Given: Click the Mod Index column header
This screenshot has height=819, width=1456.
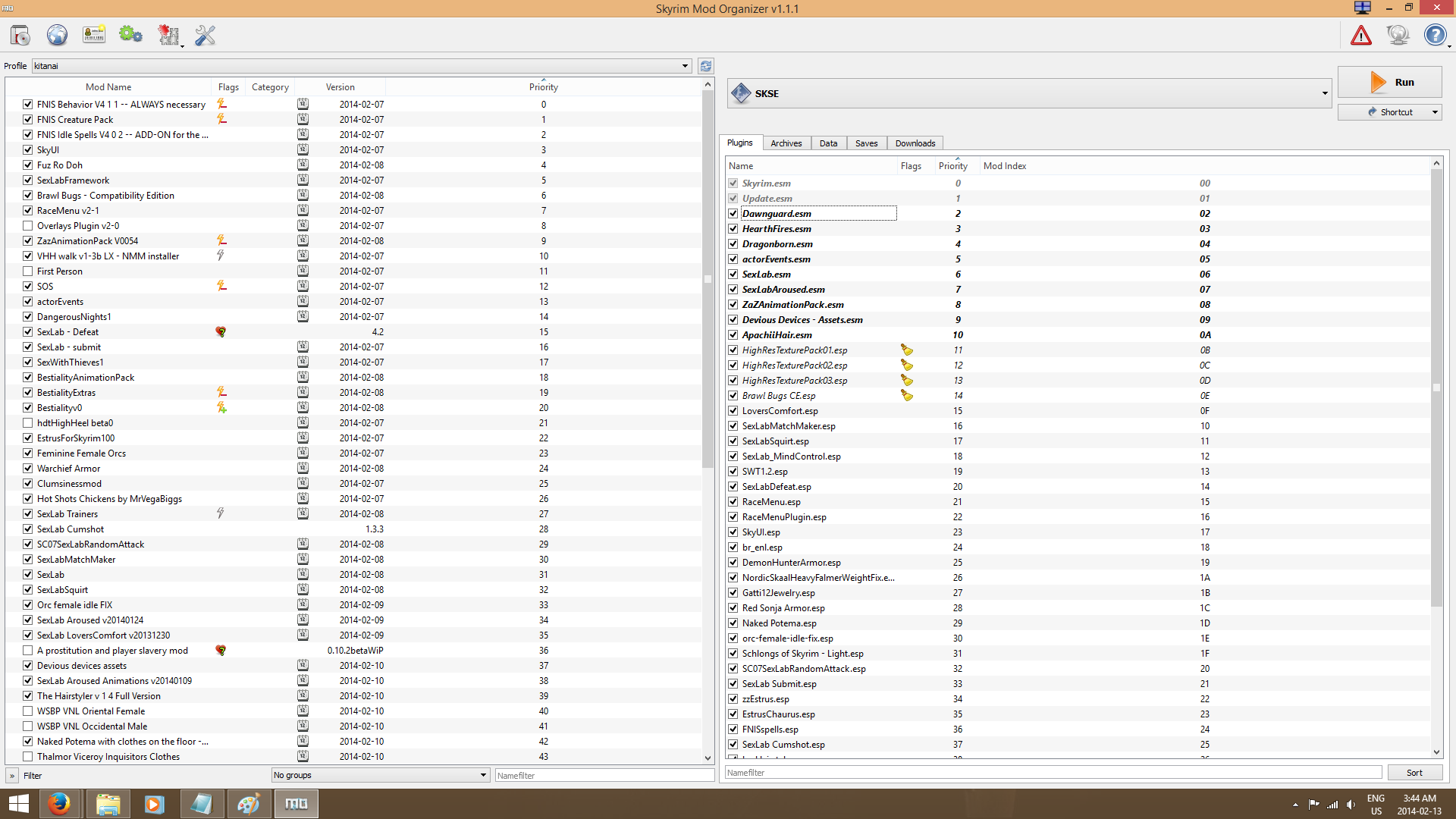Looking at the screenshot, I should 1004,166.
